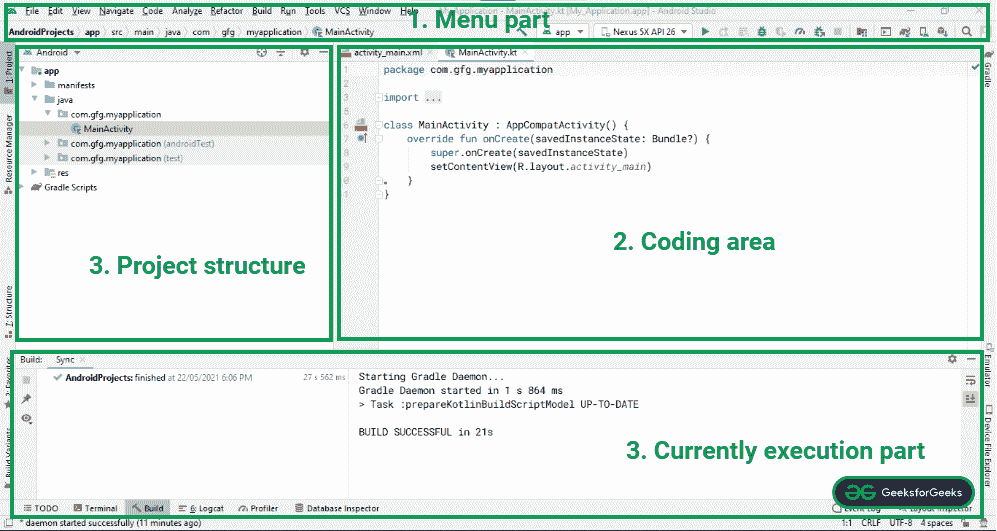The height and width of the screenshot is (531, 997).
Task: Click the Sync Project with Gradle Files icon
Action: 904,32
